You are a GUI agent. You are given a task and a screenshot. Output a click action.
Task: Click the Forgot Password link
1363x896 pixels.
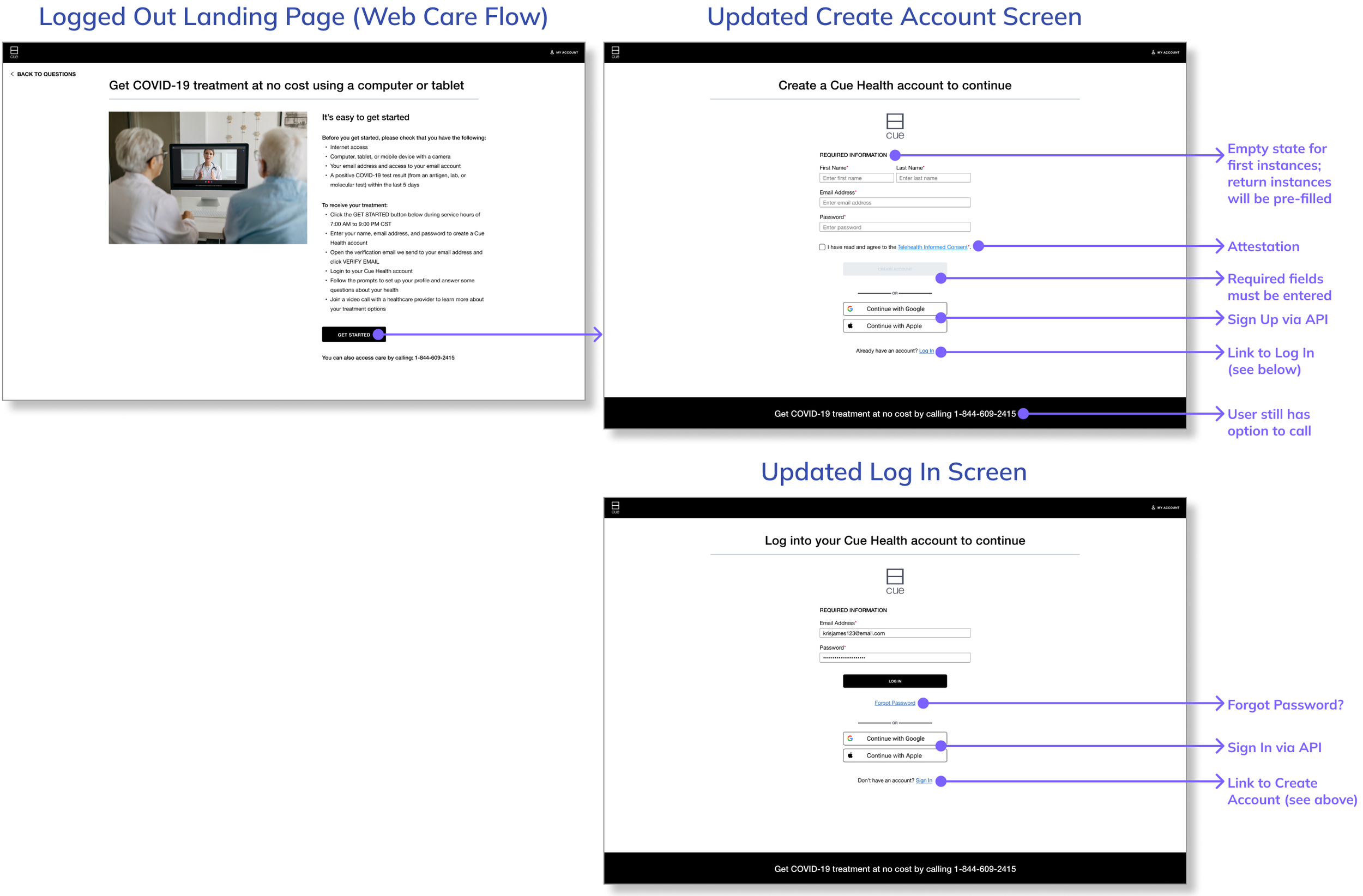(895, 703)
